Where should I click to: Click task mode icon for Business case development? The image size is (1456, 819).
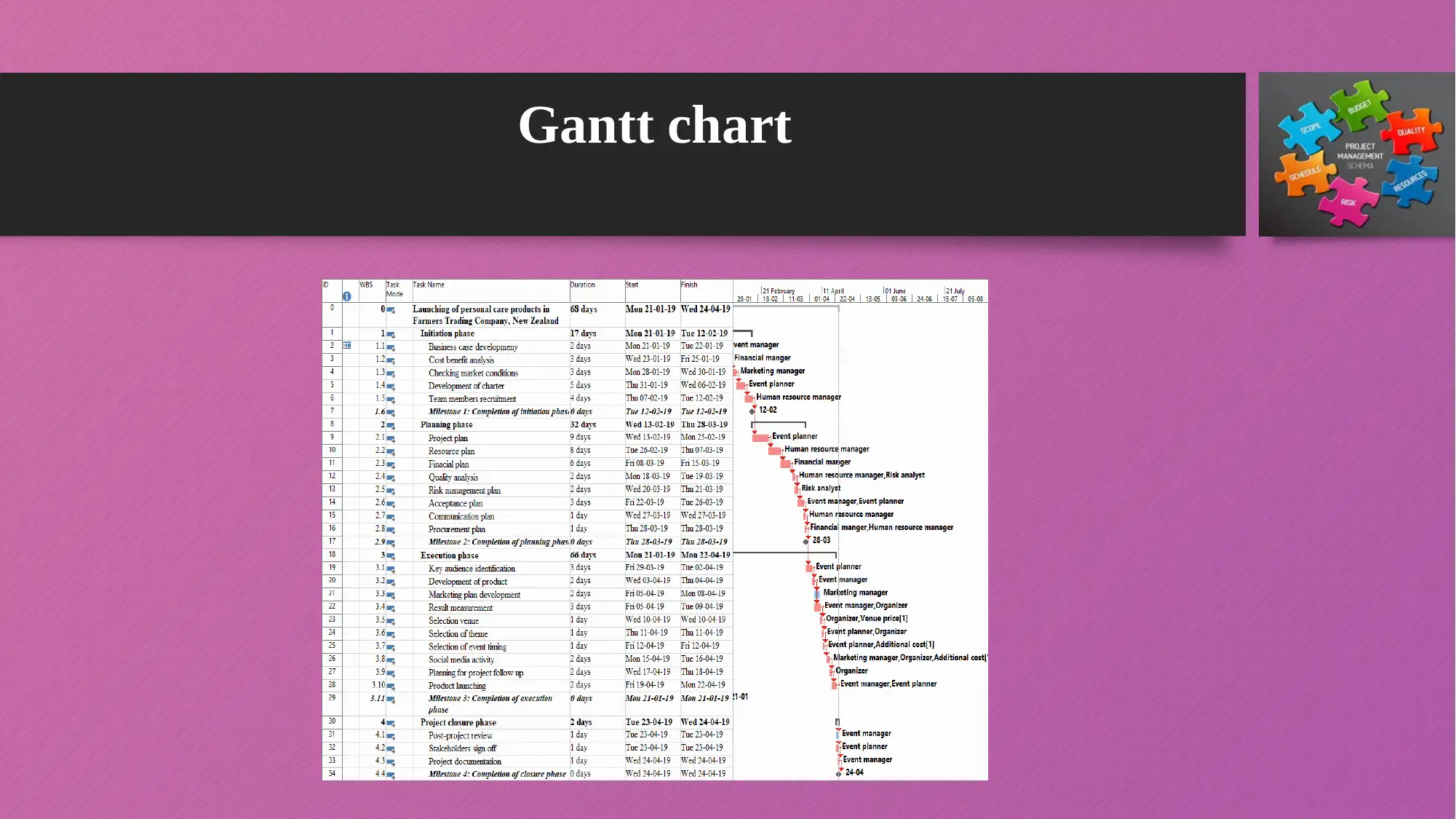[x=391, y=348]
